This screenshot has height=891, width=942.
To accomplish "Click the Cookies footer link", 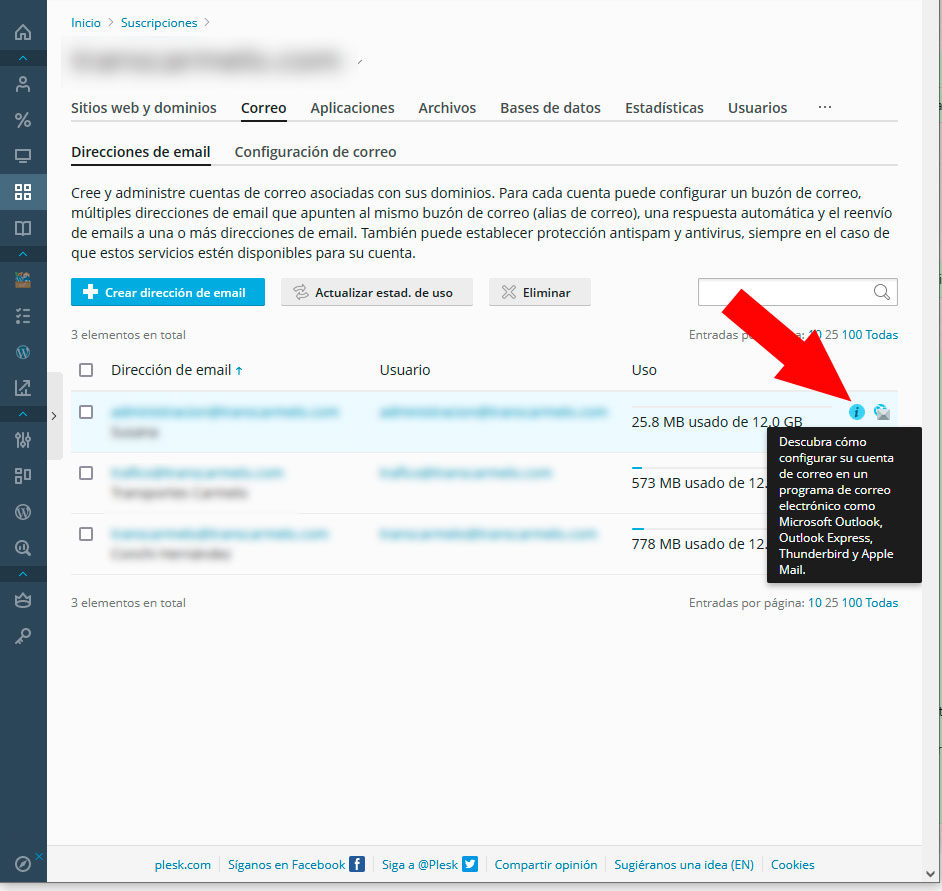I will click(x=792, y=865).
